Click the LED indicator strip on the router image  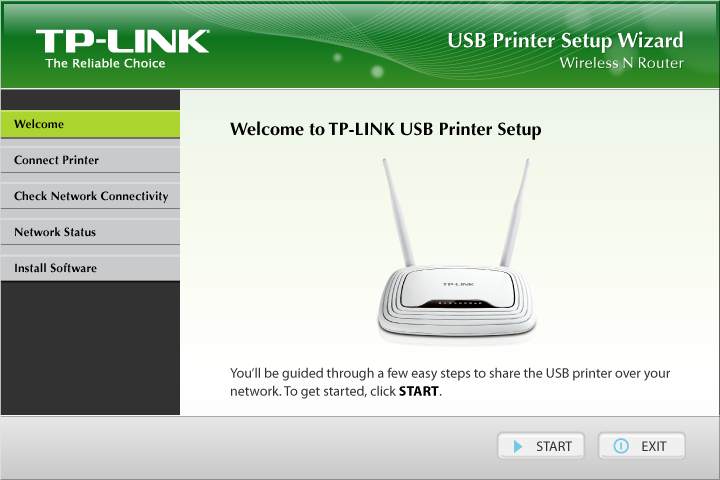[458, 303]
